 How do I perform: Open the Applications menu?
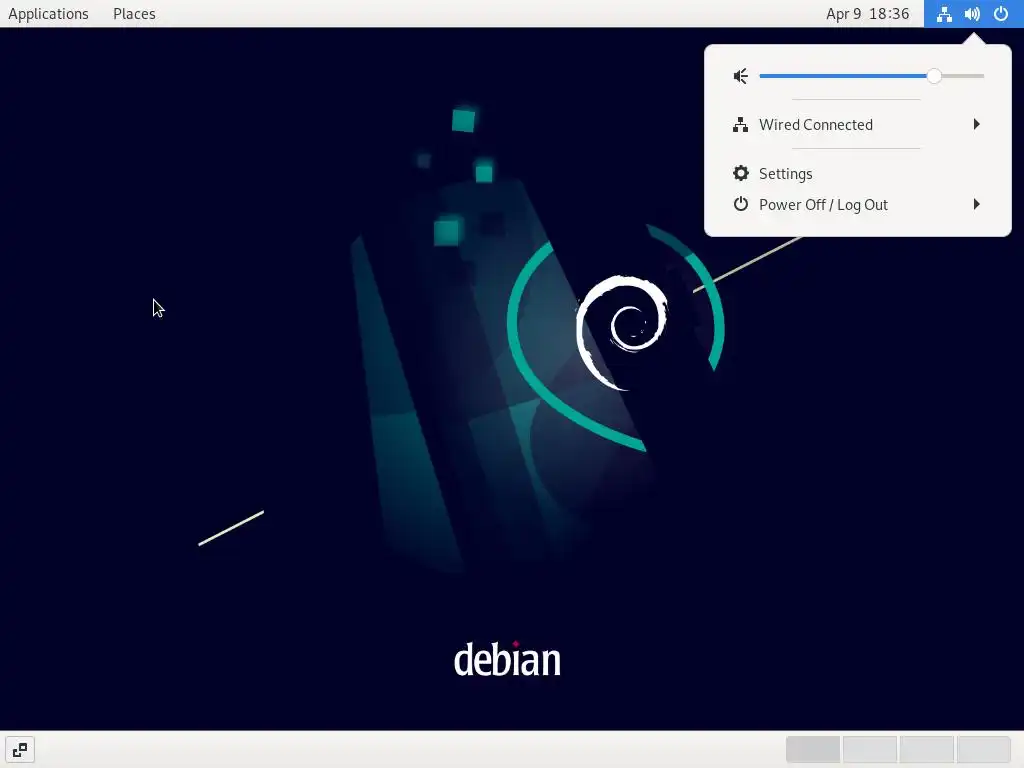[x=48, y=14]
